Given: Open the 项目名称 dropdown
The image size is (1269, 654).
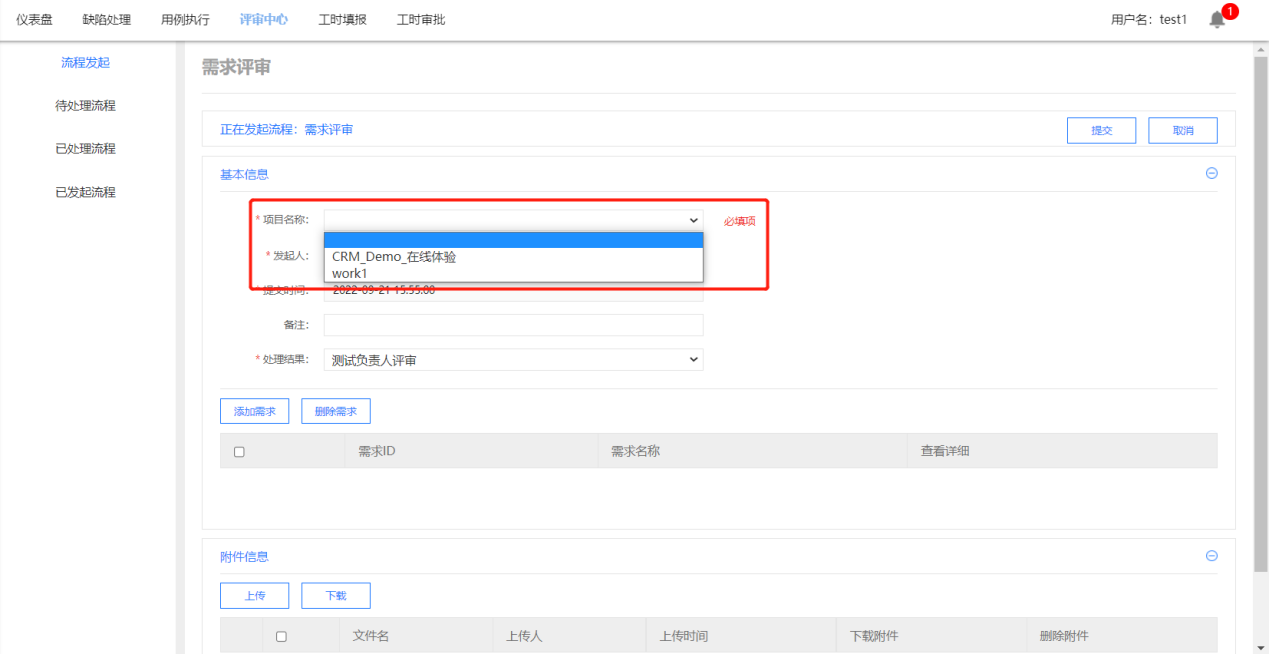Looking at the screenshot, I should pyautogui.click(x=513, y=220).
